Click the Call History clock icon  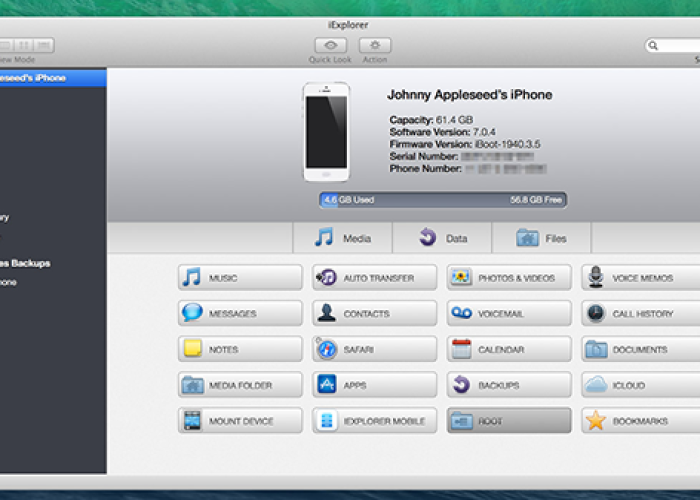[596, 313]
